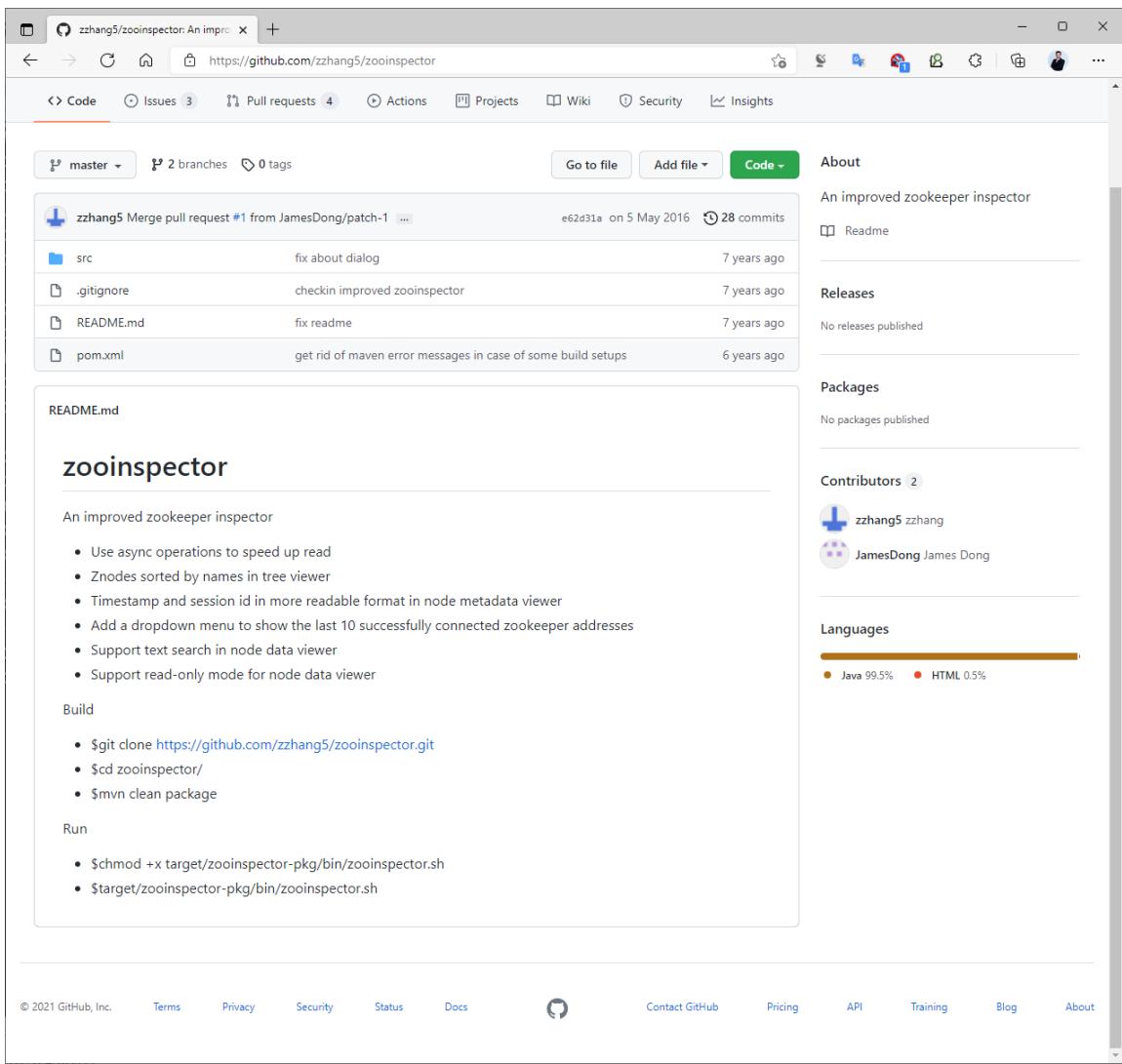Open the Add file dropdown
The image size is (1122, 1064).
pos(680,165)
